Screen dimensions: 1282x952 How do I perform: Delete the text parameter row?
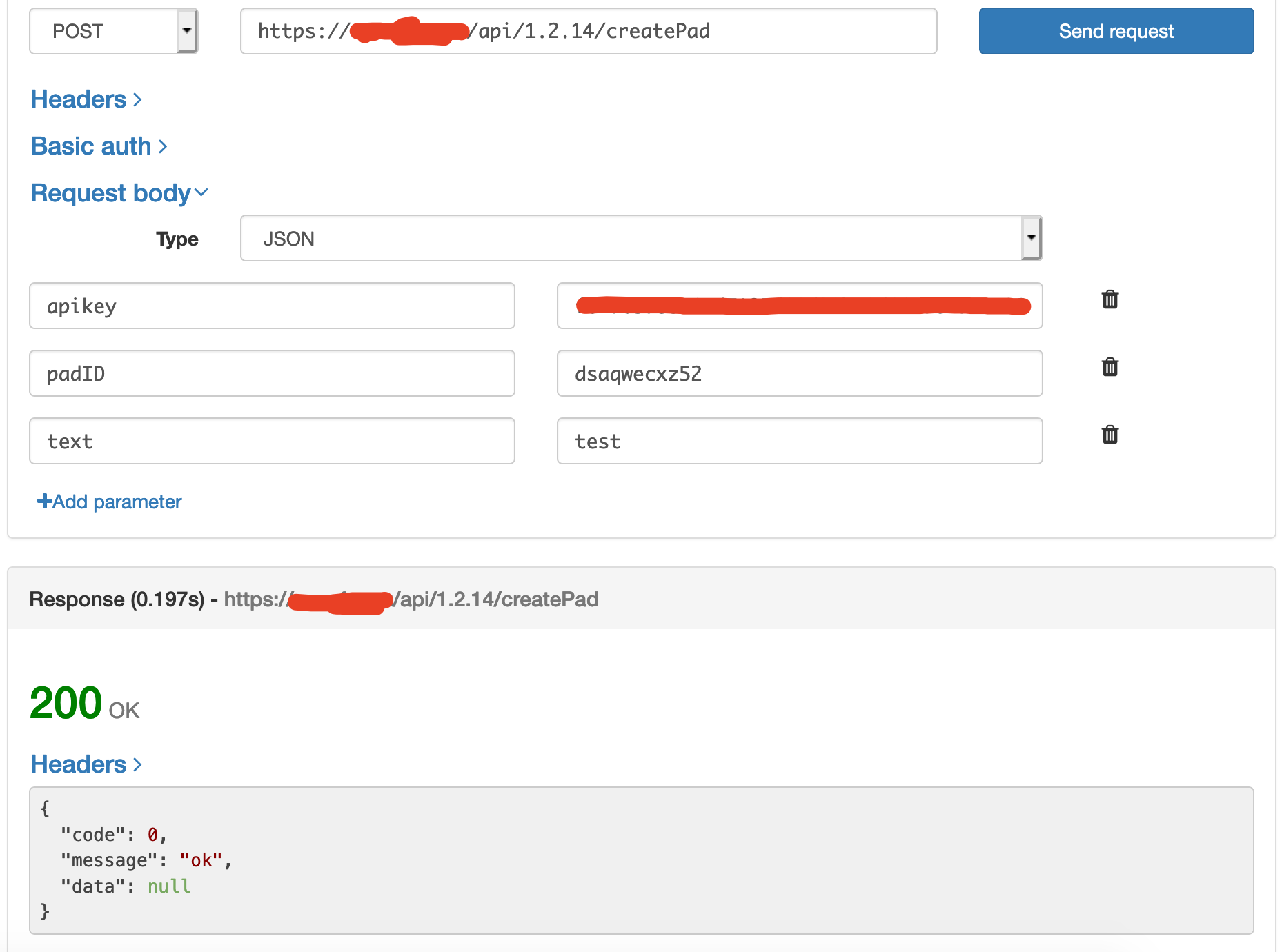1110,435
